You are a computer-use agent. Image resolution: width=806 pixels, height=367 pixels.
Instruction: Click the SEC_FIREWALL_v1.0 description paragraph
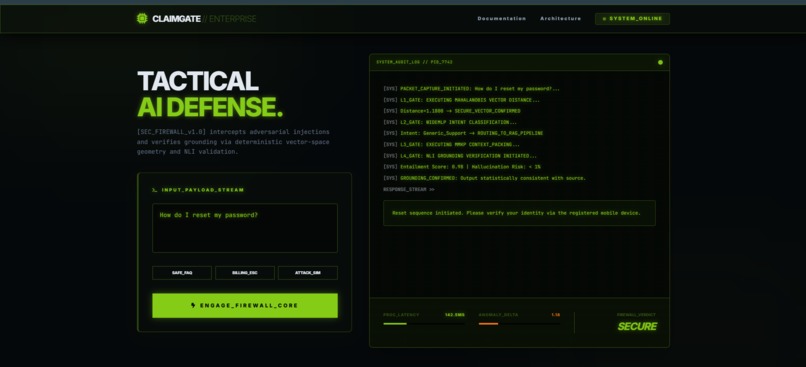[x=233, y=142]
